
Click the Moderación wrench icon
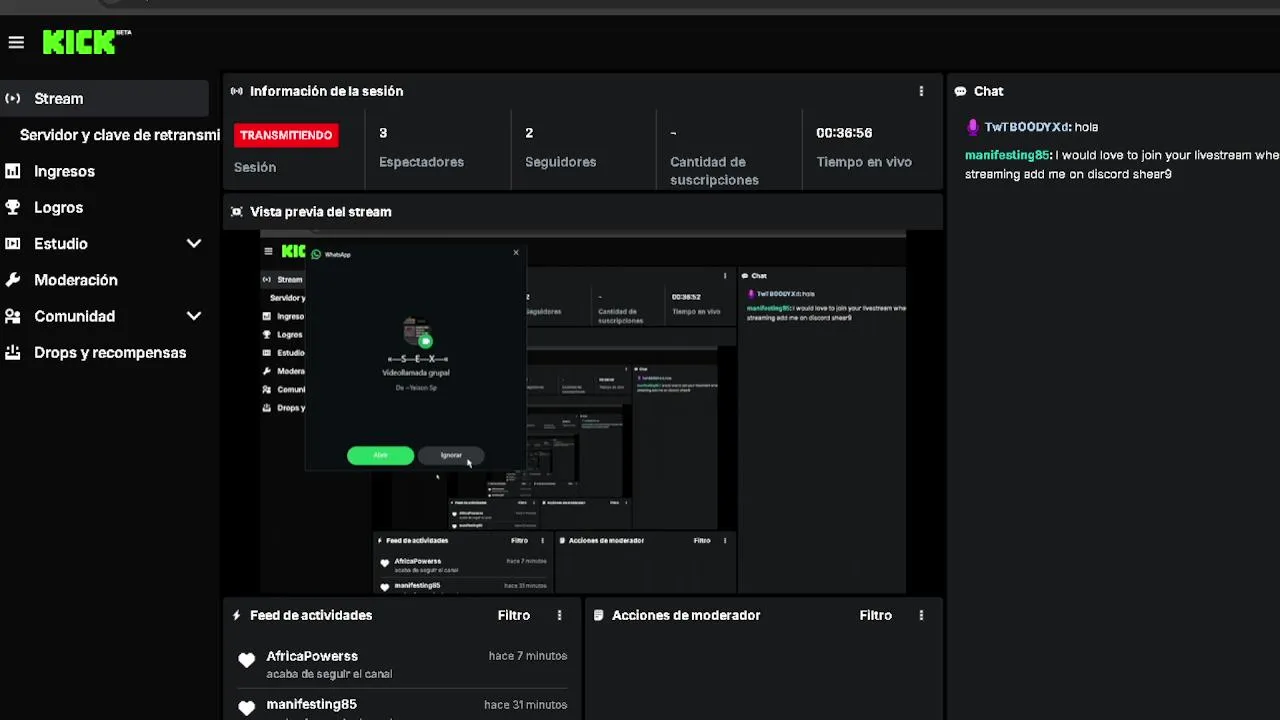[13, 280]
